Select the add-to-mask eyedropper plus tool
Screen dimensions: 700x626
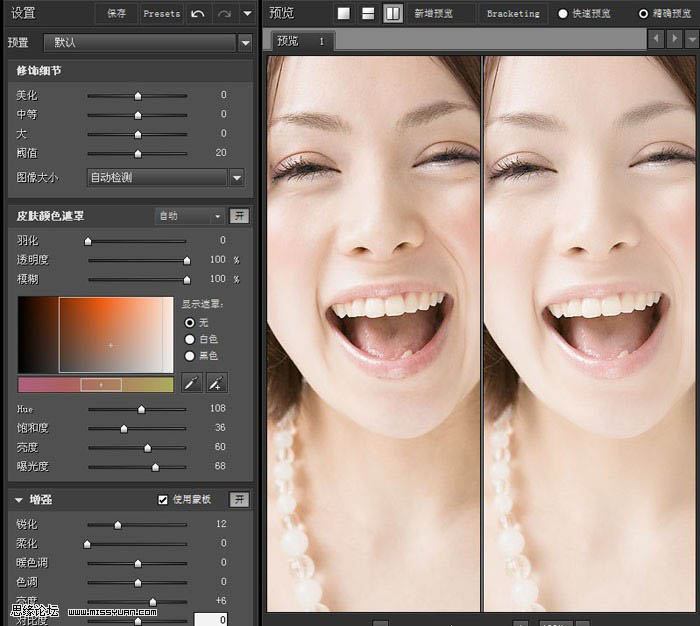[x=216, y=383]
